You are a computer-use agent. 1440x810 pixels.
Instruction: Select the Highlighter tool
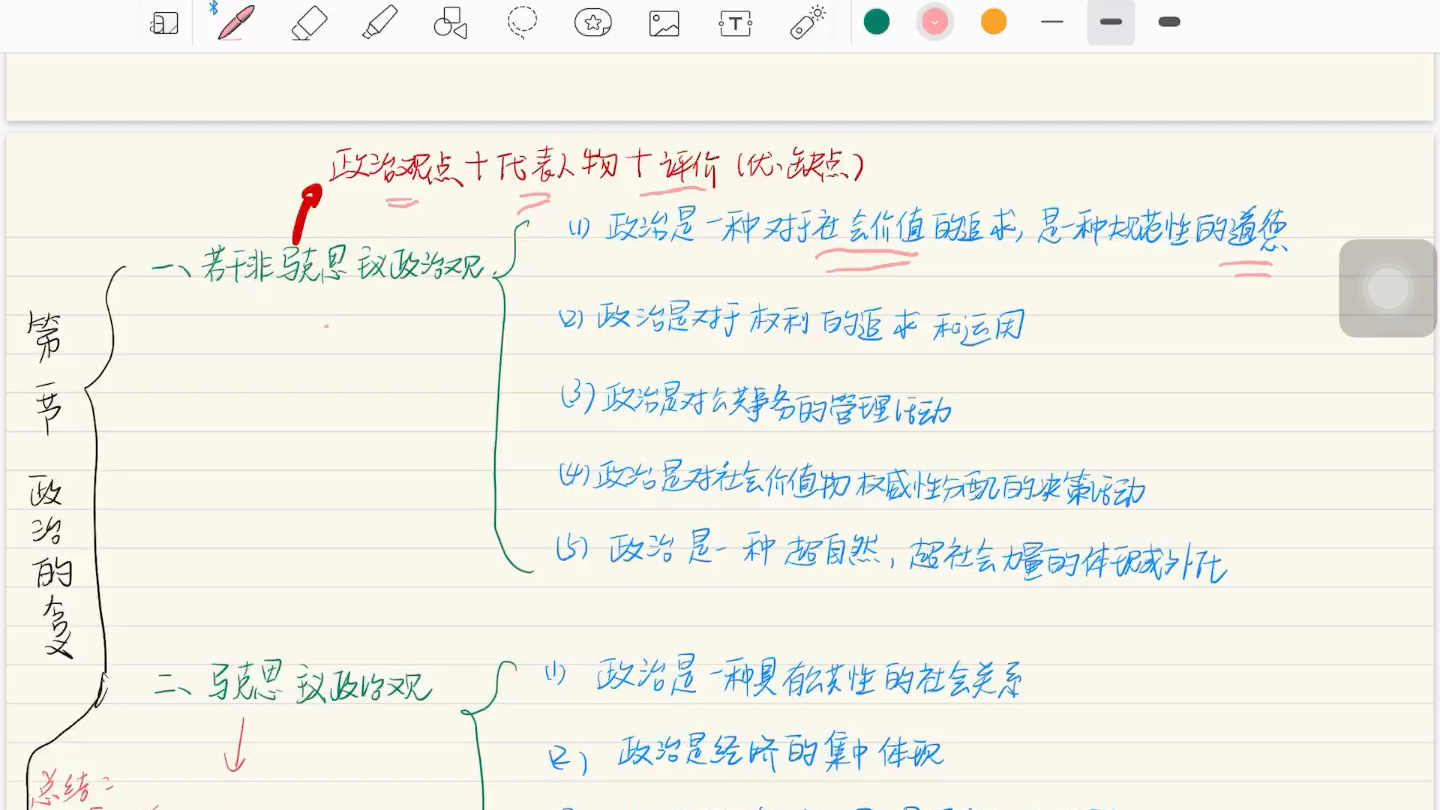click(x=380, y=22)
